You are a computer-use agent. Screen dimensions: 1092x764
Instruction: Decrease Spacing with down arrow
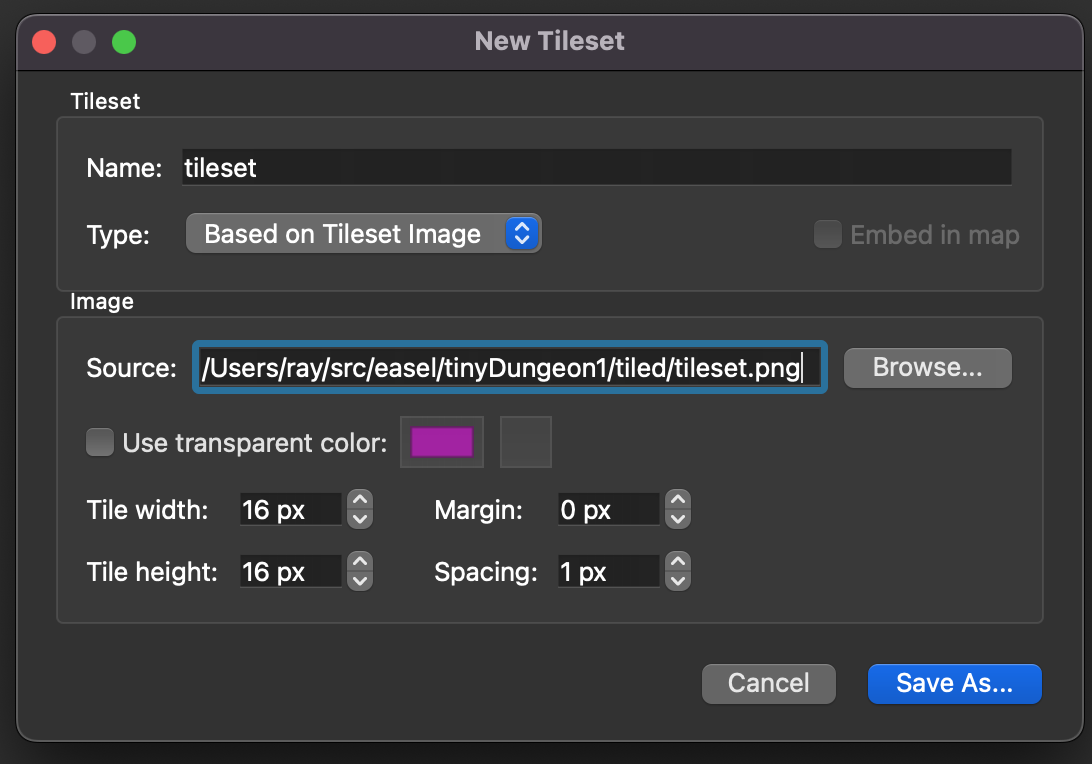(678, 581)
